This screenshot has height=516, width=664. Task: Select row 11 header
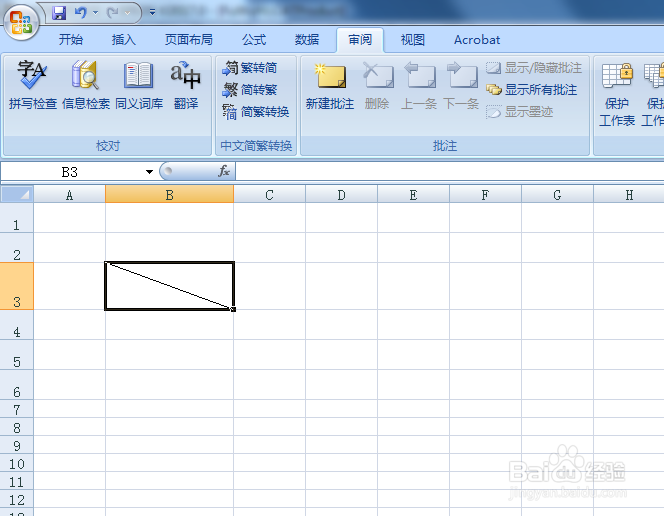(17, 481)
